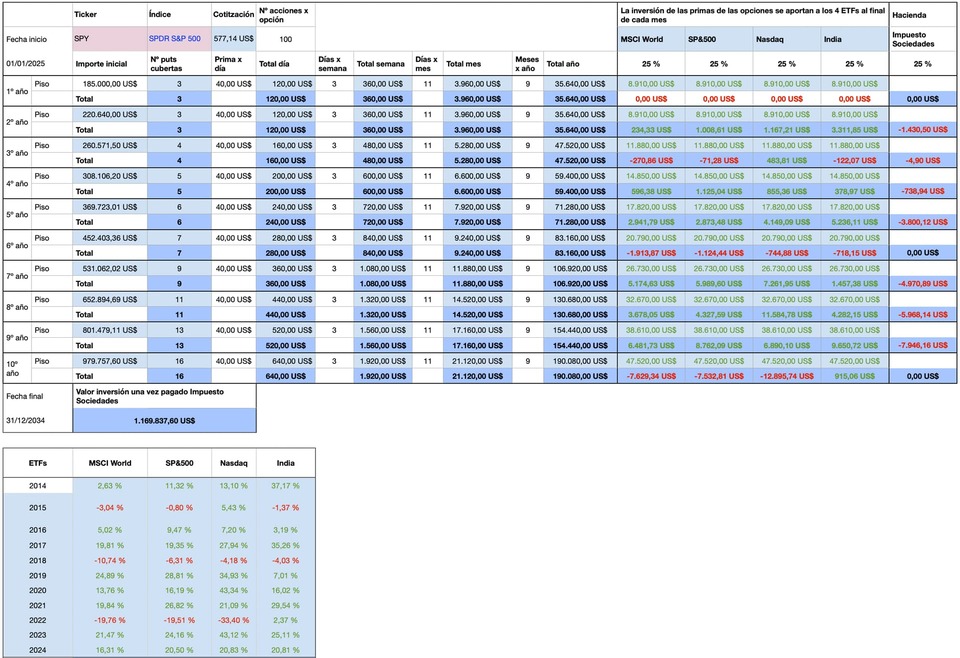Viewport: 960px width, 658px height.
Task: Click the 855,36 US$ Nasdaq result
Action: [787, 191]
